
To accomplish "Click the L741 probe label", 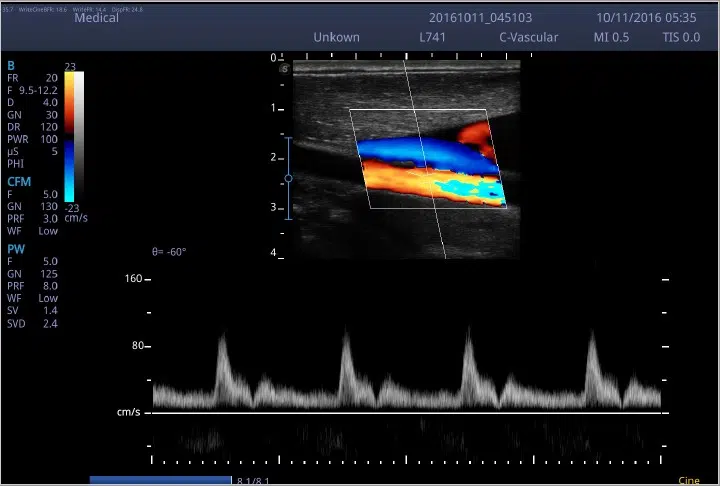I will (434, 38).
